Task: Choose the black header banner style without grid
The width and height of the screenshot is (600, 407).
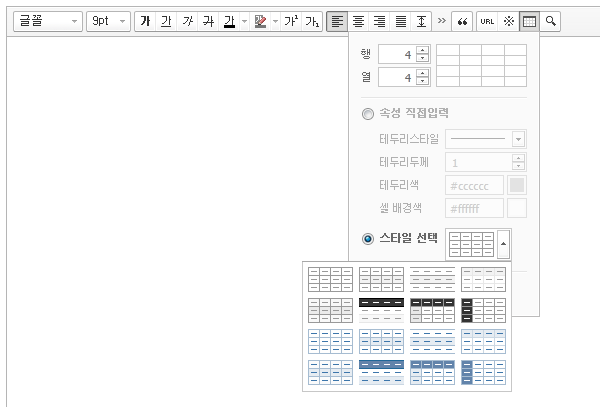Action: click(382, 311)
